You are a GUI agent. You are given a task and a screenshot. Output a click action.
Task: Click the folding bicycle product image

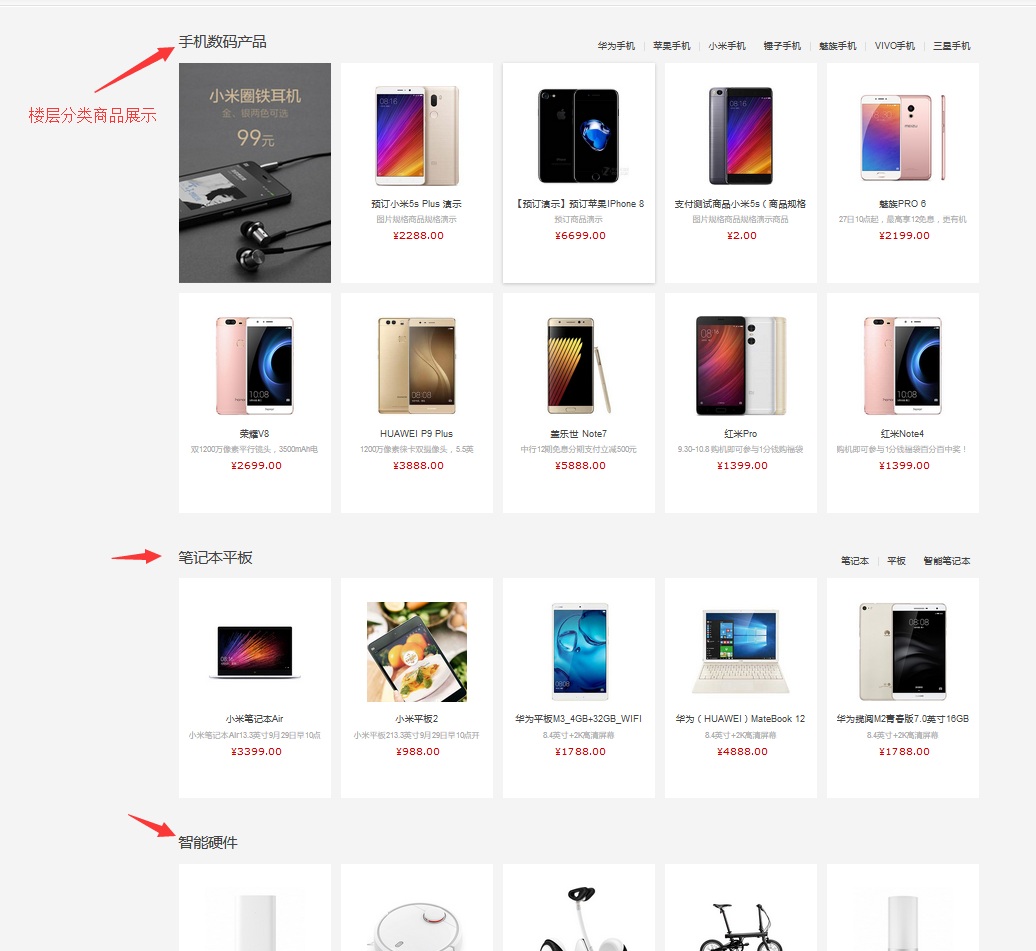741,927
